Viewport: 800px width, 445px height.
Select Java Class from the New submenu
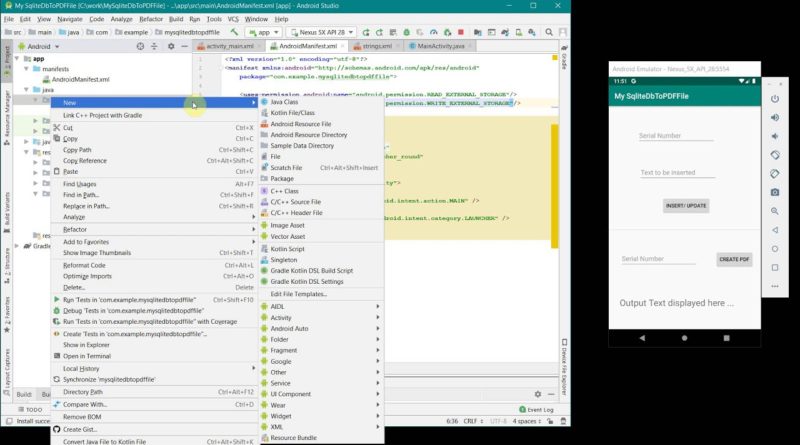coord(284,102)
